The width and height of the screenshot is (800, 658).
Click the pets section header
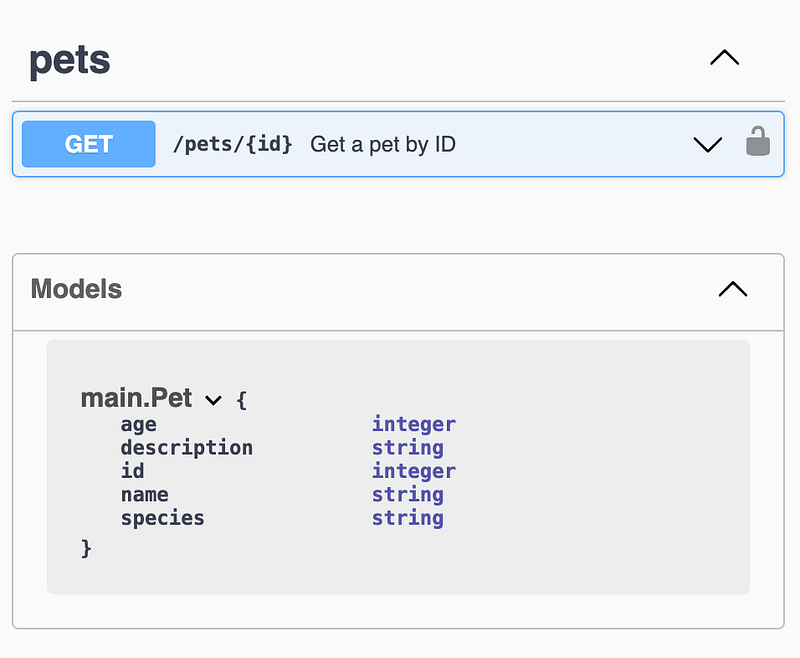point(69,60)
